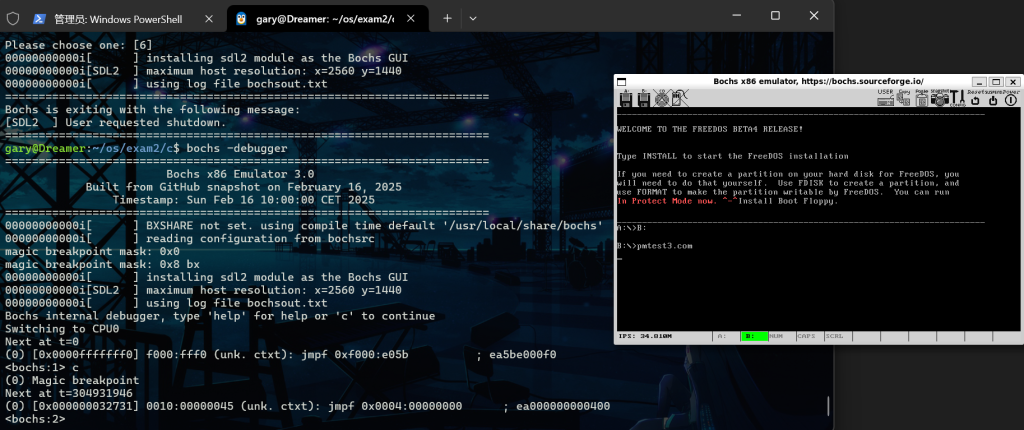The image size is (1024, 430).
Task: Close the Windows PowerShell tab
Action: tap(206, 18)
